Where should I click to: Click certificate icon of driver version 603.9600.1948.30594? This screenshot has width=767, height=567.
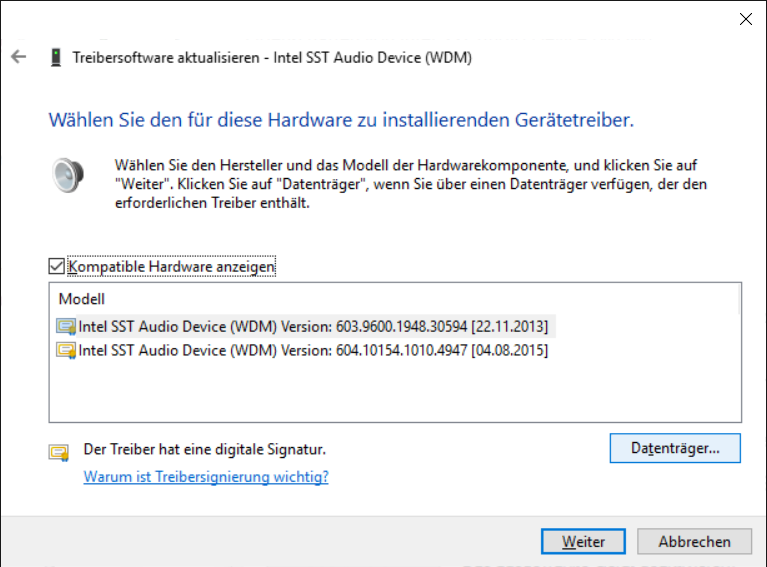click(x=66, y=326)
